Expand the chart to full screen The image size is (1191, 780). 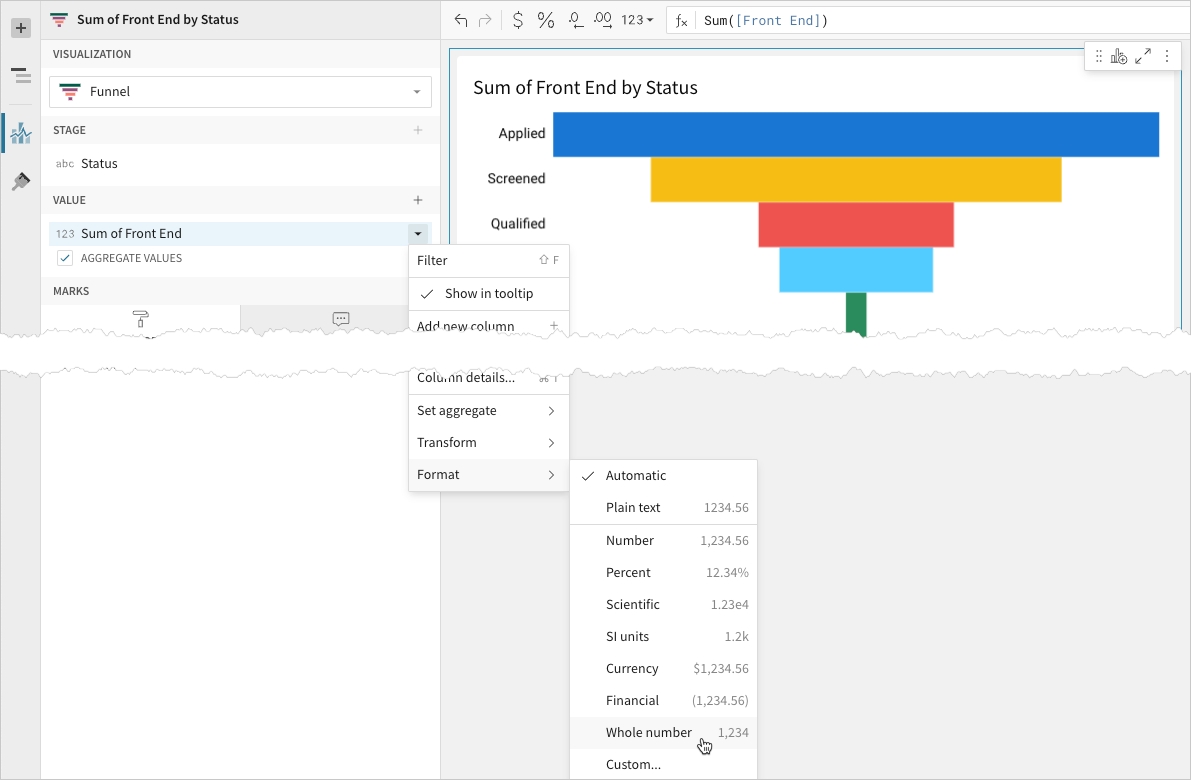(1143, 57)
